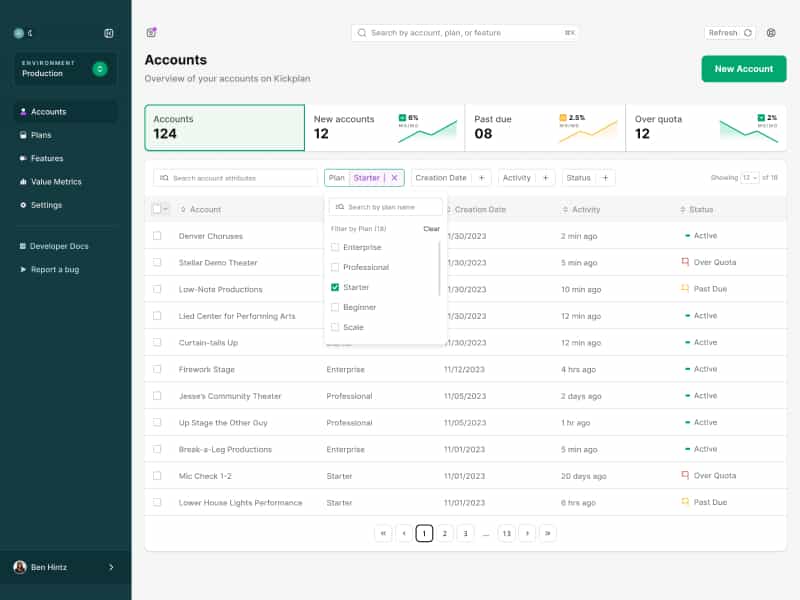Select the Over quota summary card
This screenshot has width=800, height=600.
[x=703, y=128]
